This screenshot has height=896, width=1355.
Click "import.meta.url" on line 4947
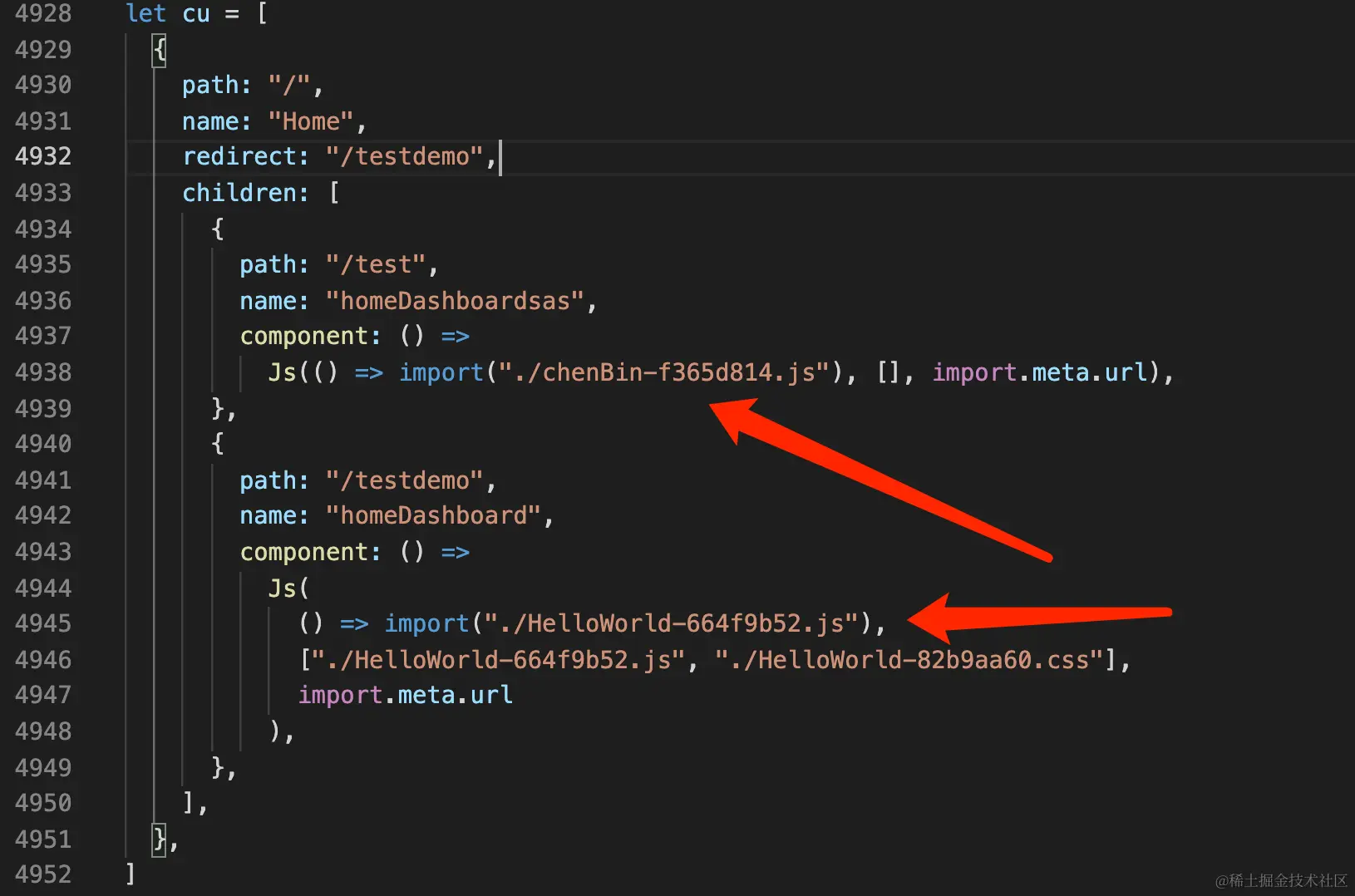tap(406, 695)
